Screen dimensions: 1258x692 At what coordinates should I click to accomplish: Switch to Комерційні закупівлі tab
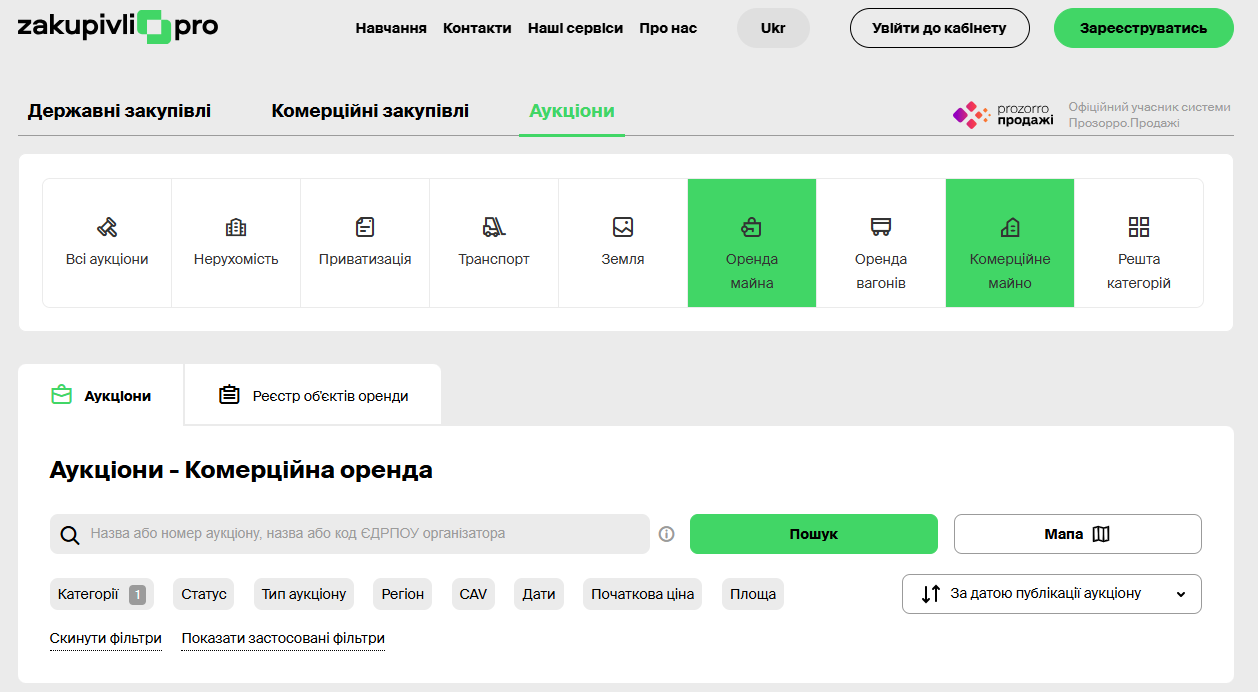370,111
